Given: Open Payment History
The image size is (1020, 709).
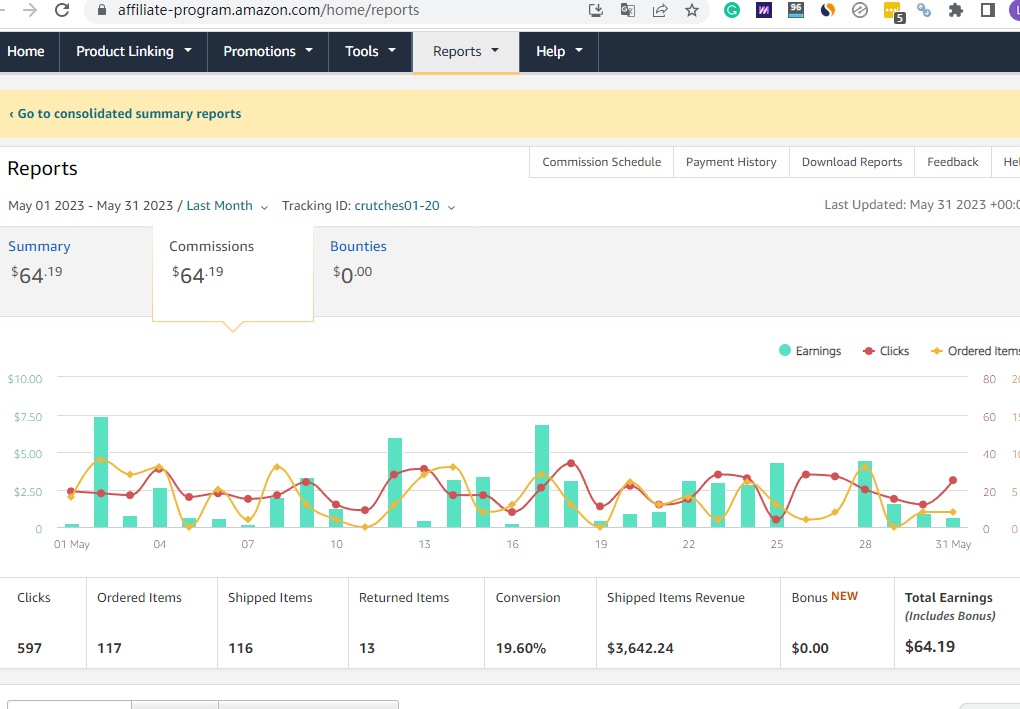Looking at the screenshot, I should [731, 162].
